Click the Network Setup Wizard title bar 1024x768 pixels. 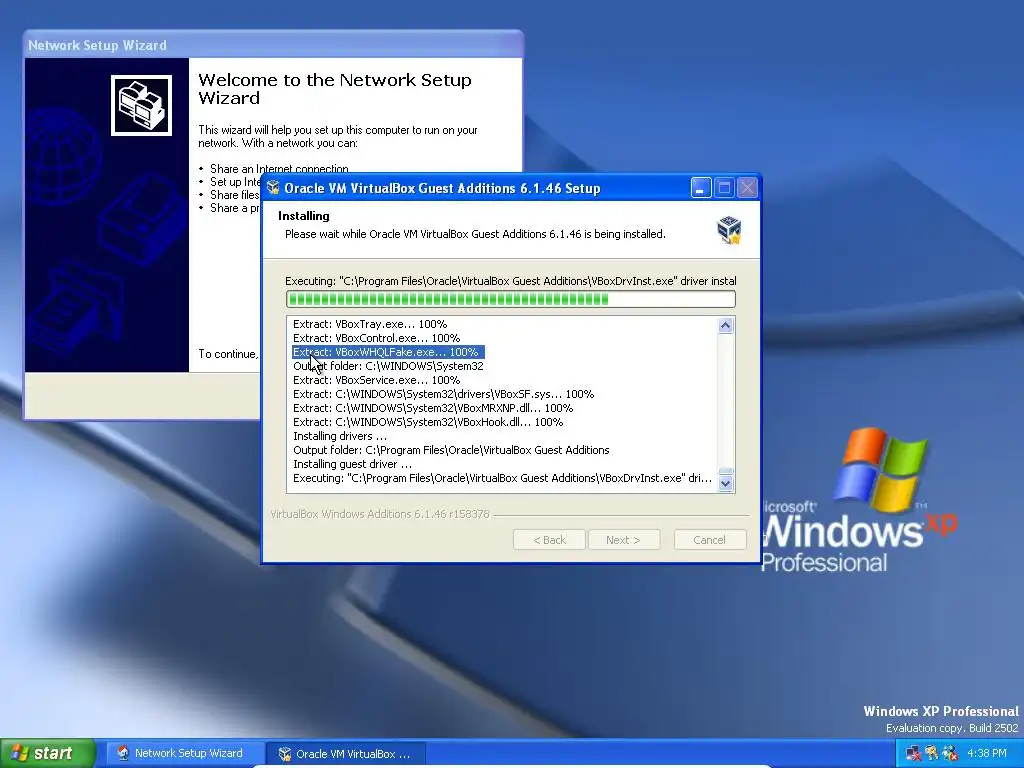point(273,45)
